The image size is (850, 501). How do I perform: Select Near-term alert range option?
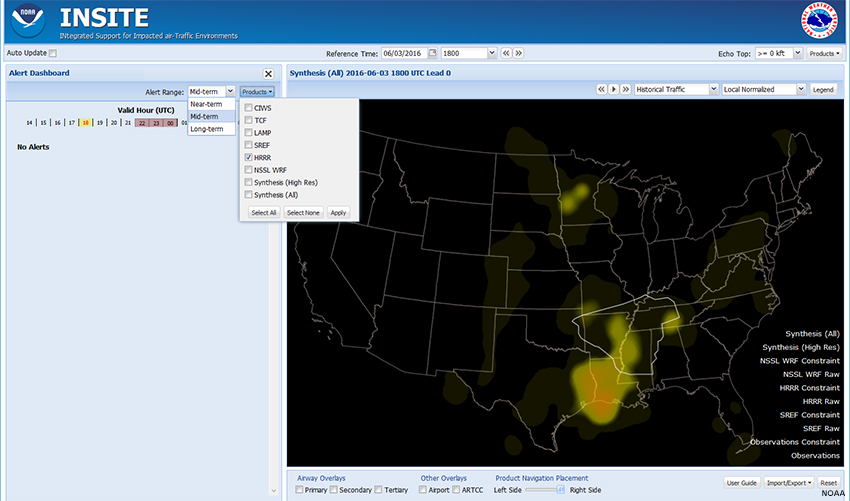tap(211, 104)
